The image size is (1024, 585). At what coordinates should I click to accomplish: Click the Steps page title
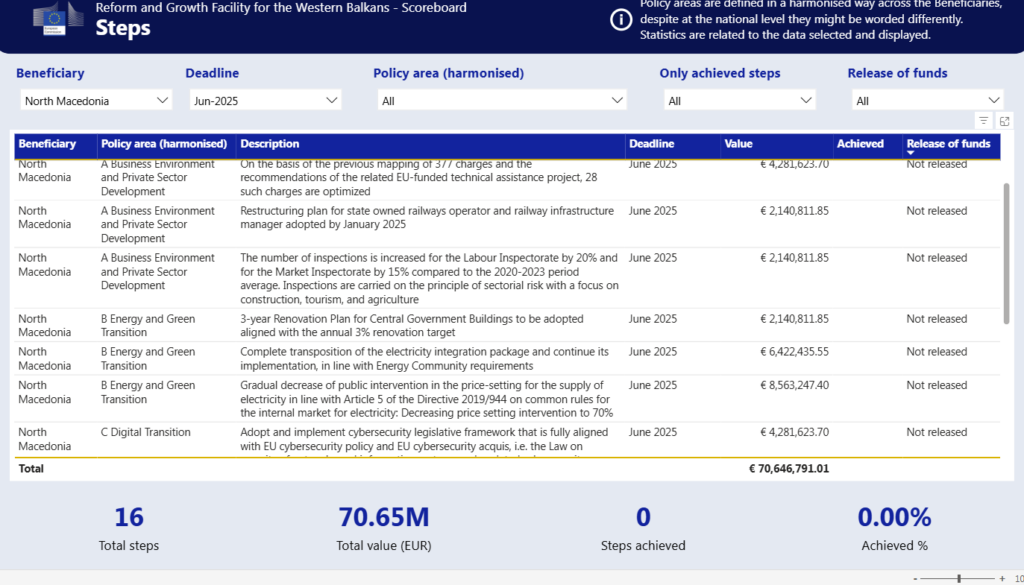point(123,28)
